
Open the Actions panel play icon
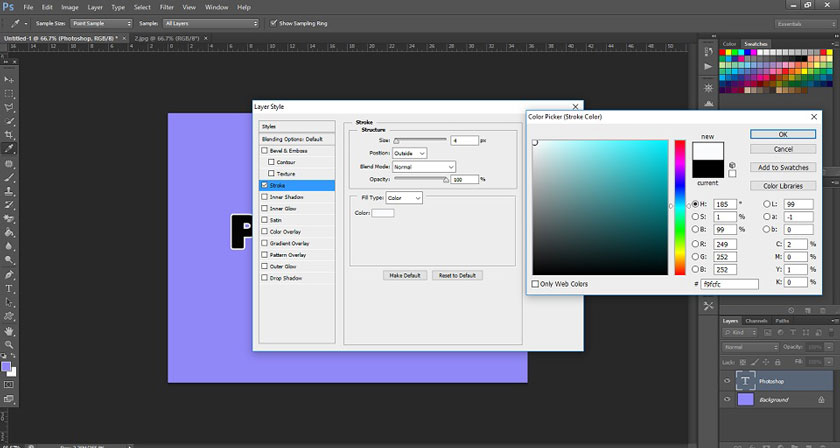tap(708, 67)
